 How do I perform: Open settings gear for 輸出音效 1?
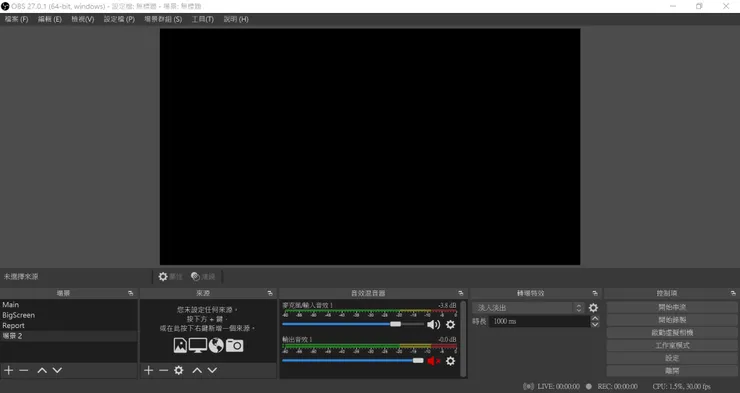point(451,361)
